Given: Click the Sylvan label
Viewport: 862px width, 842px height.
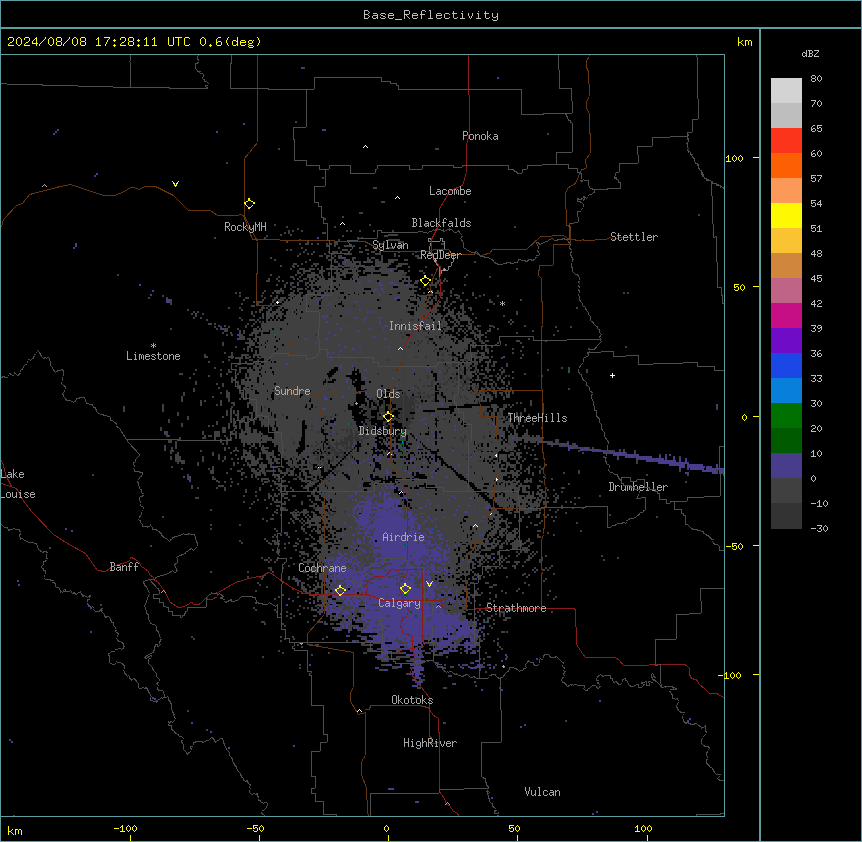Looking at the screenshot, I should coord(390,245).
